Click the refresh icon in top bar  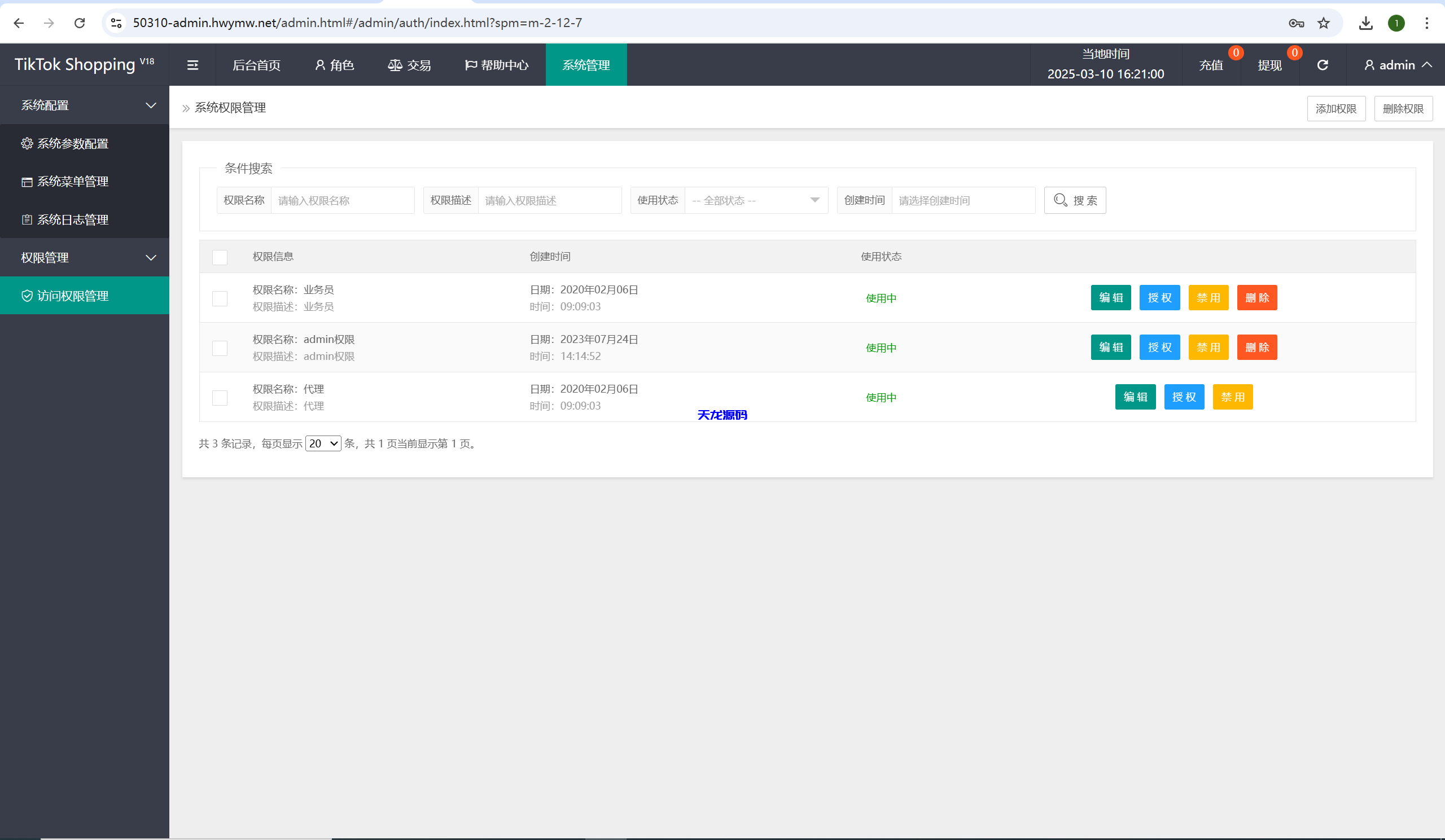tap(1323, 65)
